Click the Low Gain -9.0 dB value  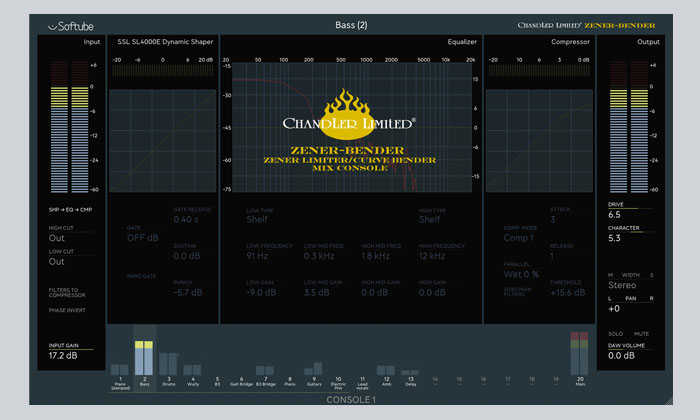coord(261,293)
